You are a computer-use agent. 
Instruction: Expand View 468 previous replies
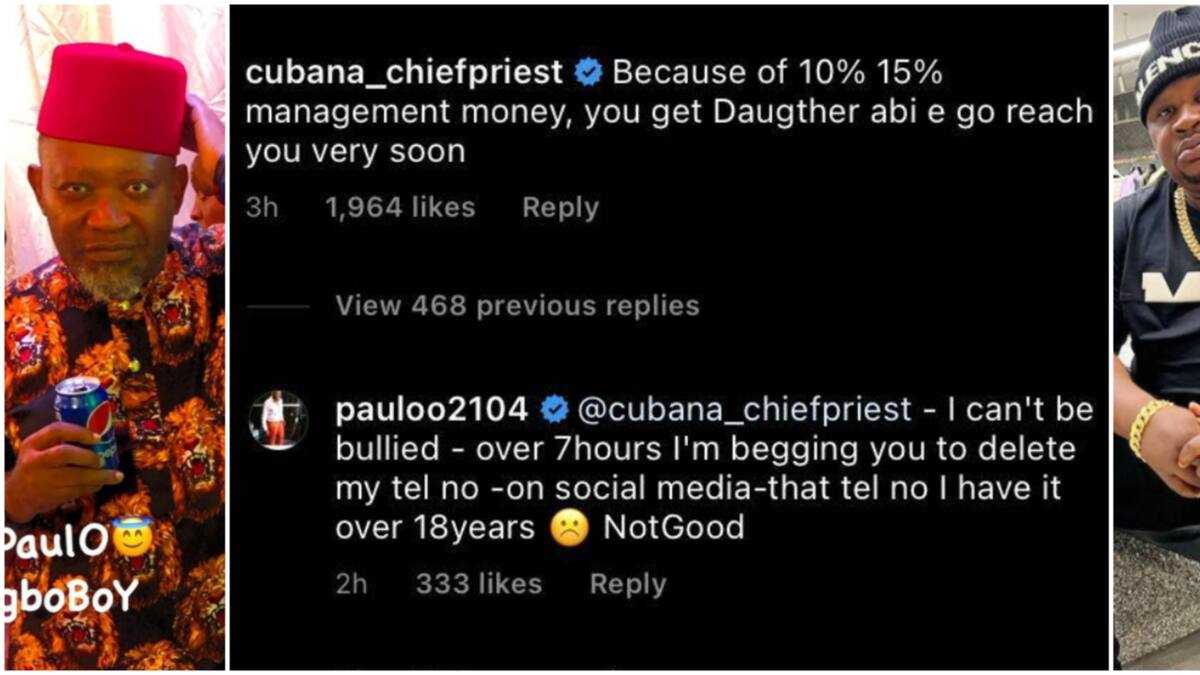point(517,305)
